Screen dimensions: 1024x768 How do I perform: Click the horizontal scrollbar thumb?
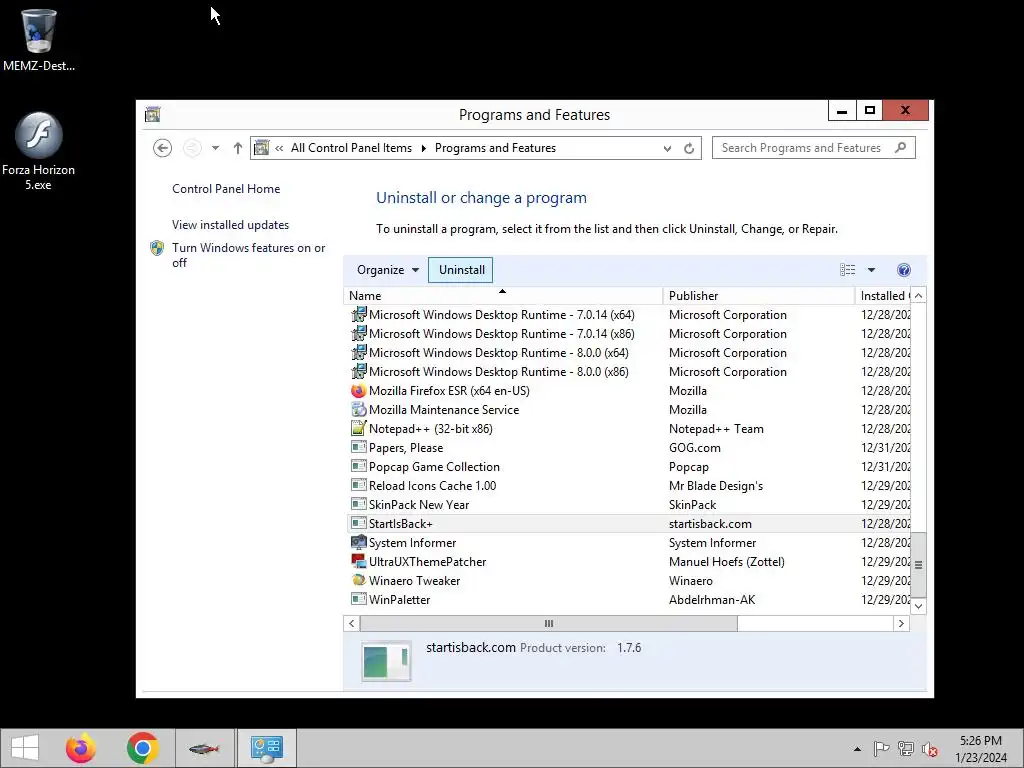pyautogui.click(x=549, y=623)
